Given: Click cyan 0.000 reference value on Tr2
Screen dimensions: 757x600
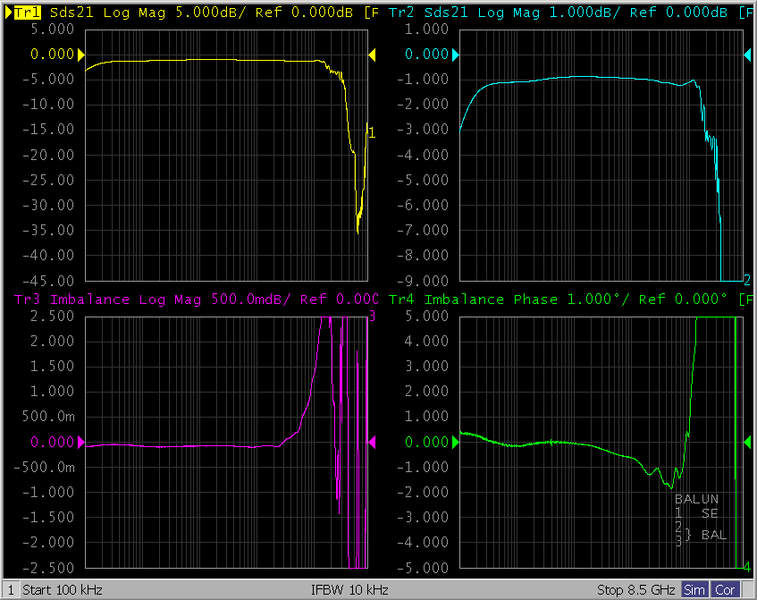Looking at the screenshot, I should pos(427,55).
